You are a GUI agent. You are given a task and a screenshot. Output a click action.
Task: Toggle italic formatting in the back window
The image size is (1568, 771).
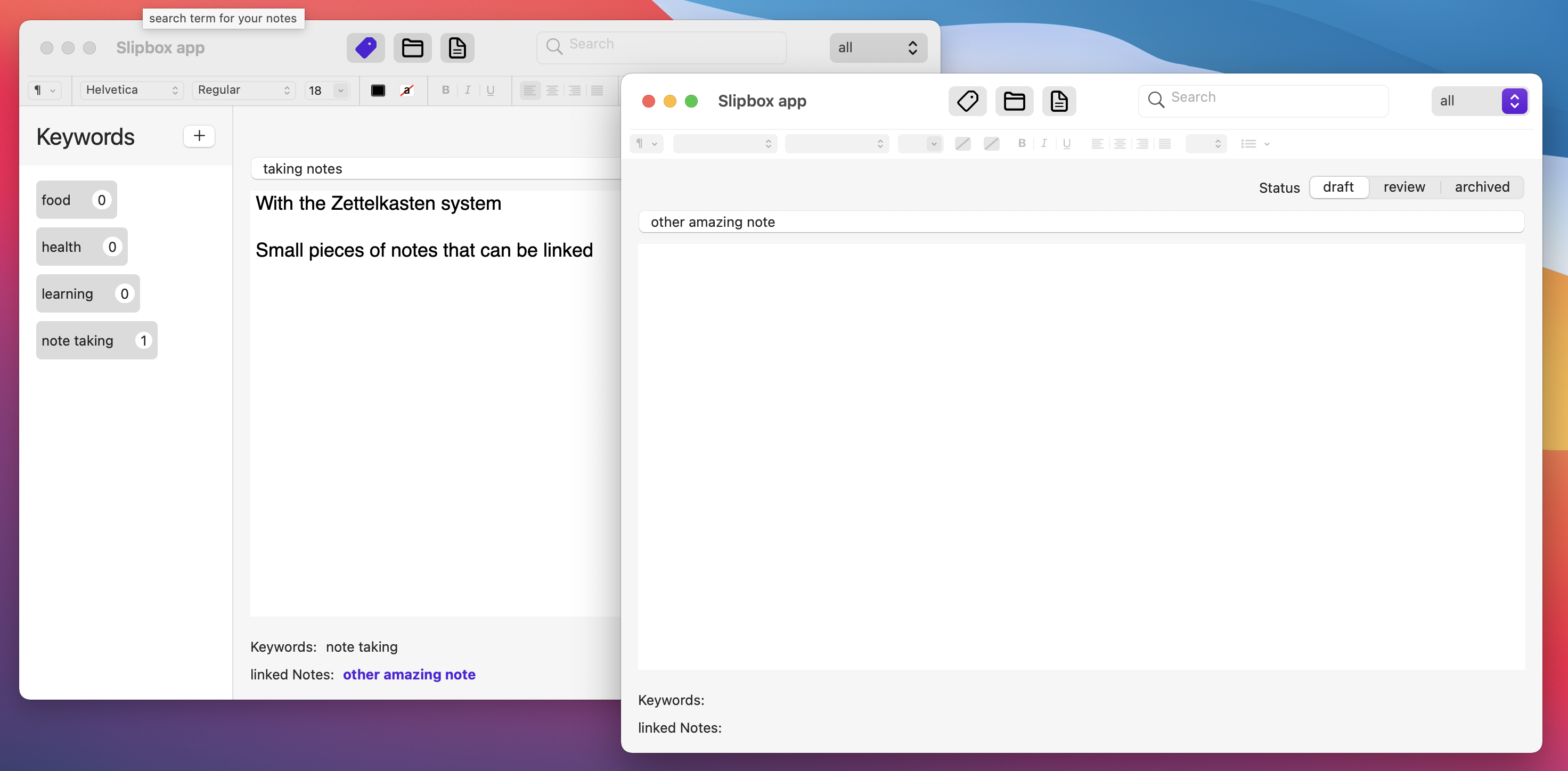[x=468, y=90]
